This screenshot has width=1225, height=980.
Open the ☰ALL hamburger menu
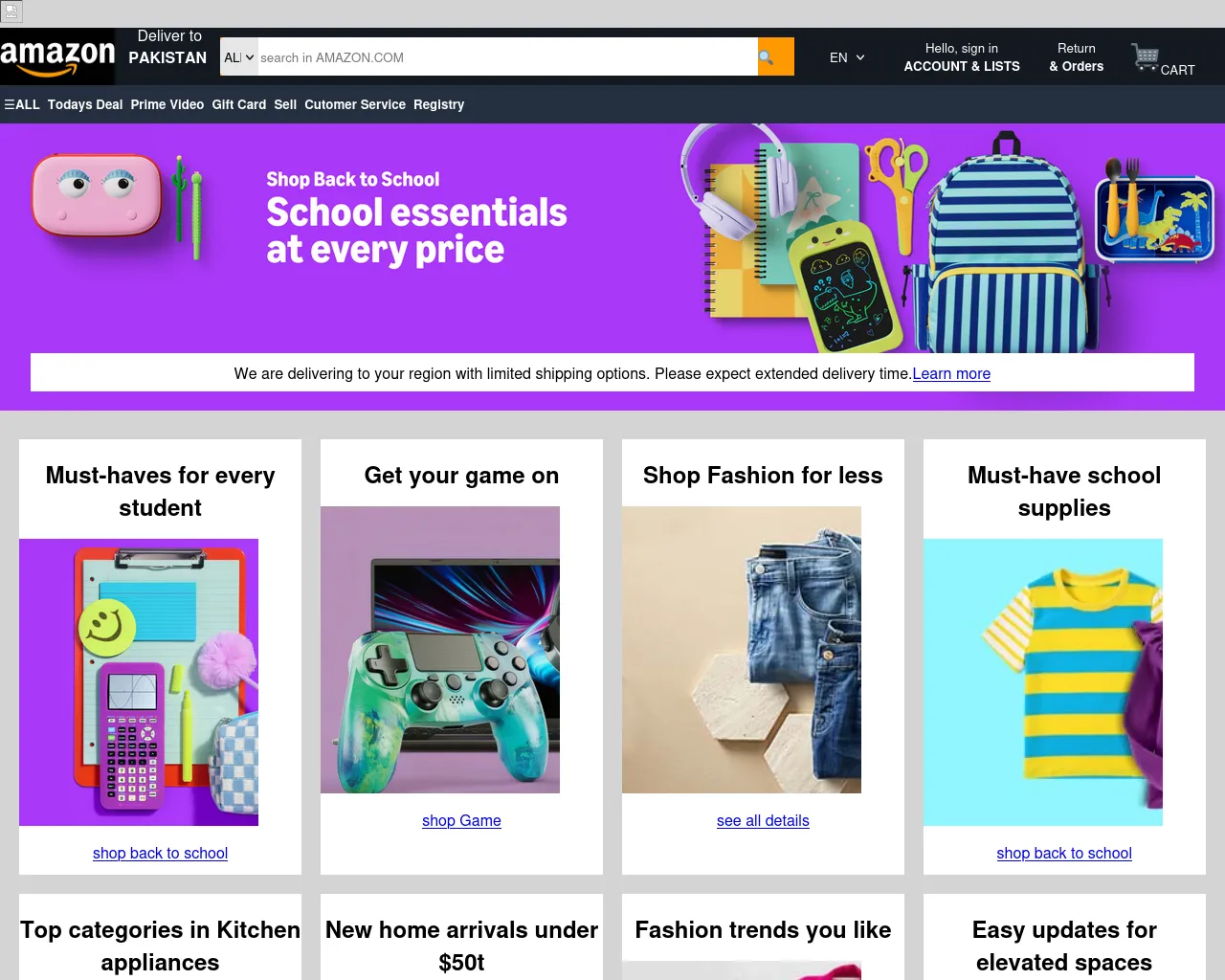point(22,104)
